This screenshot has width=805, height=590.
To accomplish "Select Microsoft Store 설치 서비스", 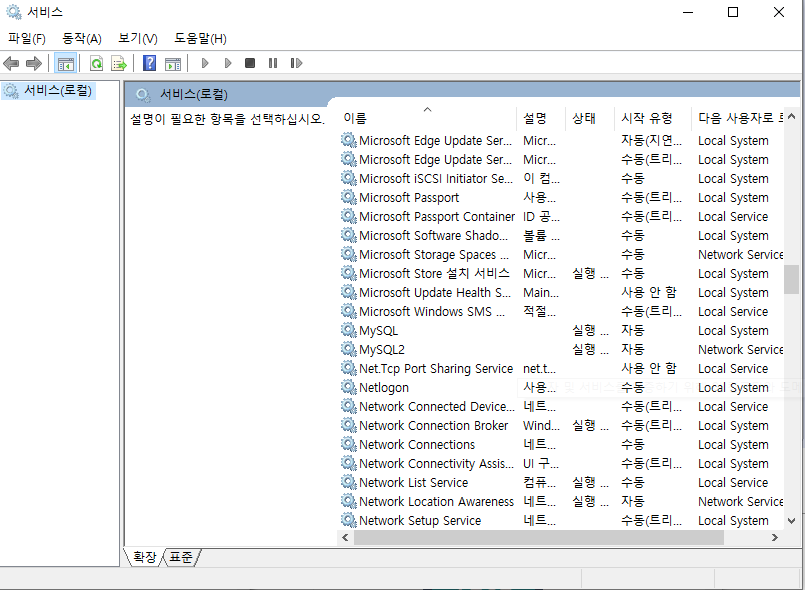I will click(561, 274).
